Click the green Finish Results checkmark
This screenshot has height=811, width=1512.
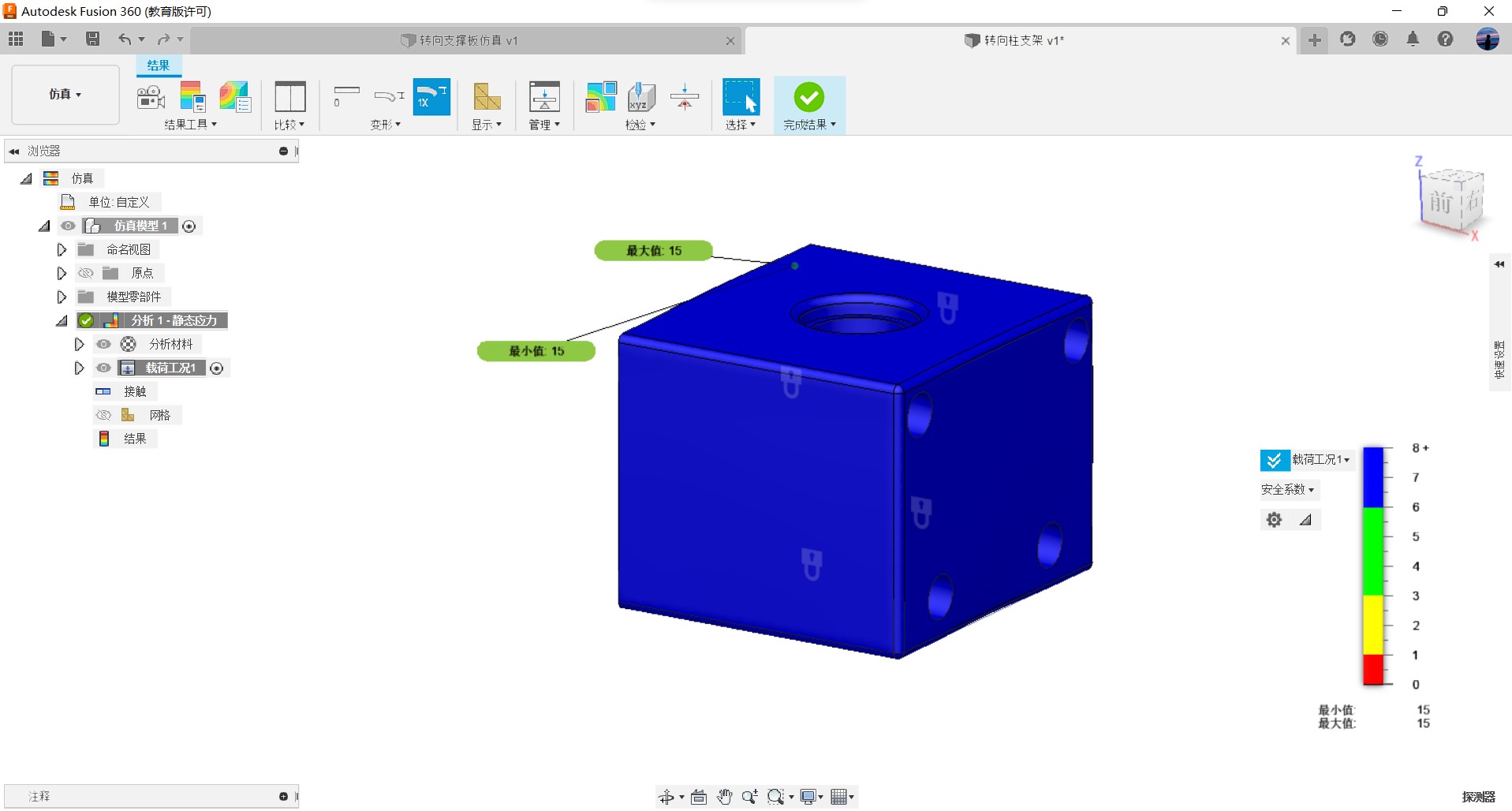tap(808, 97)
